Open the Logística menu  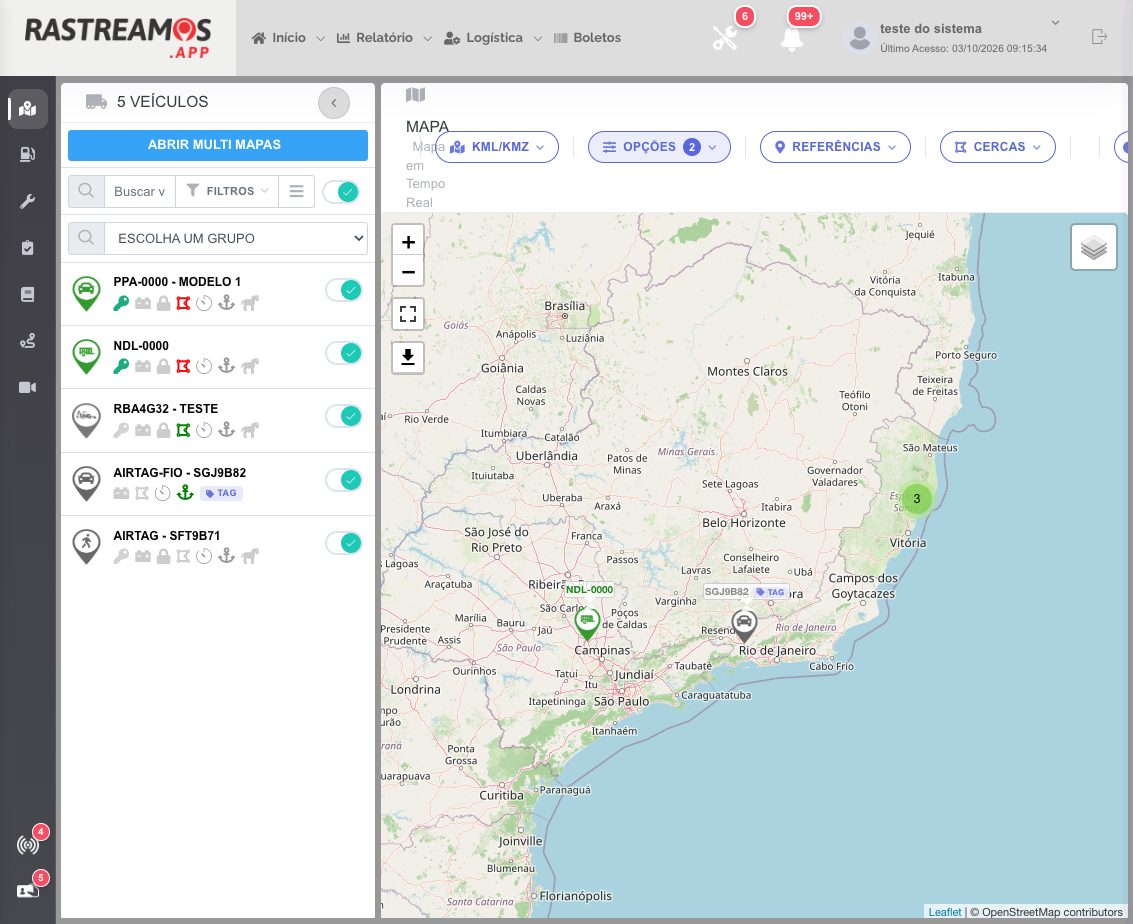[493, 38]
